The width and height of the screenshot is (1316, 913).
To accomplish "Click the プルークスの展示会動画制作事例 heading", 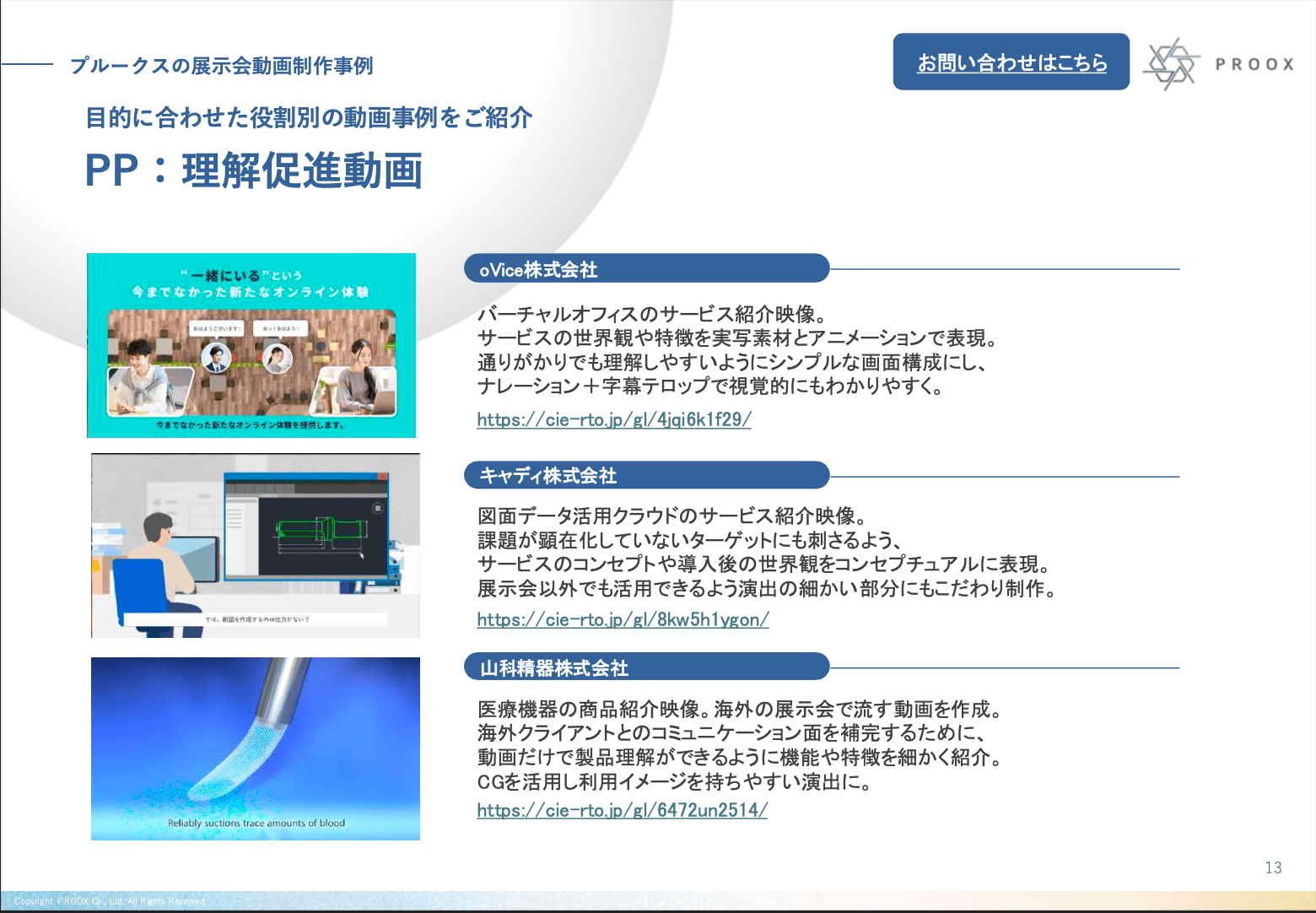I will click(x=222, y=66).
